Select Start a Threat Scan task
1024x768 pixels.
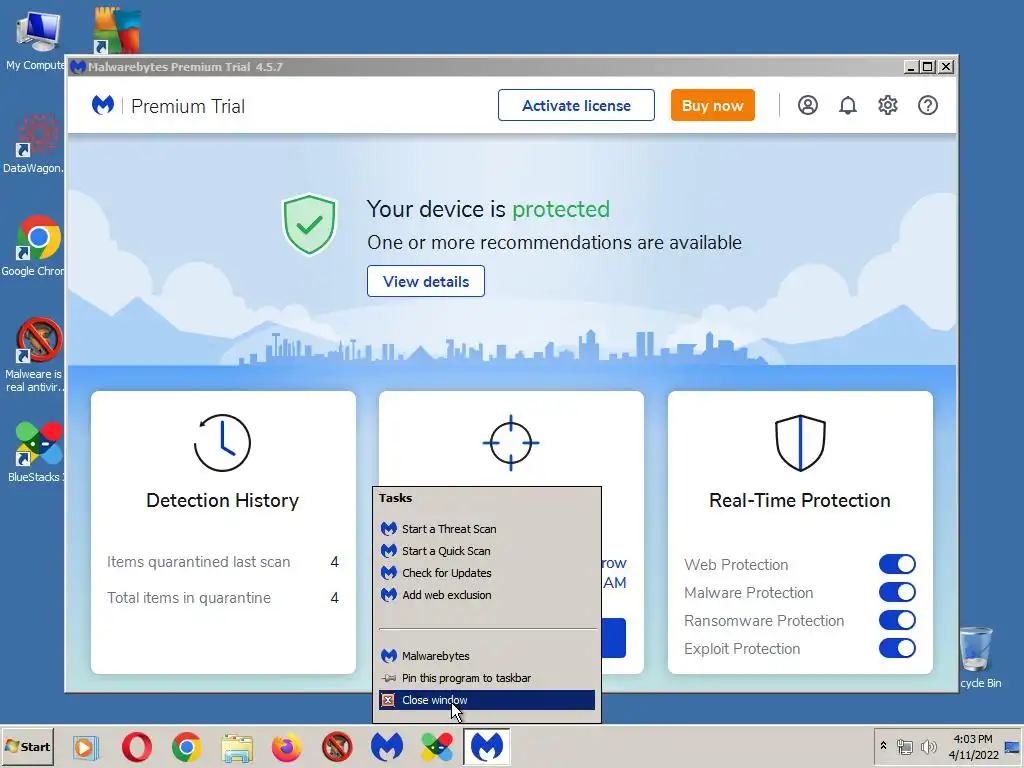click(487, 529)
